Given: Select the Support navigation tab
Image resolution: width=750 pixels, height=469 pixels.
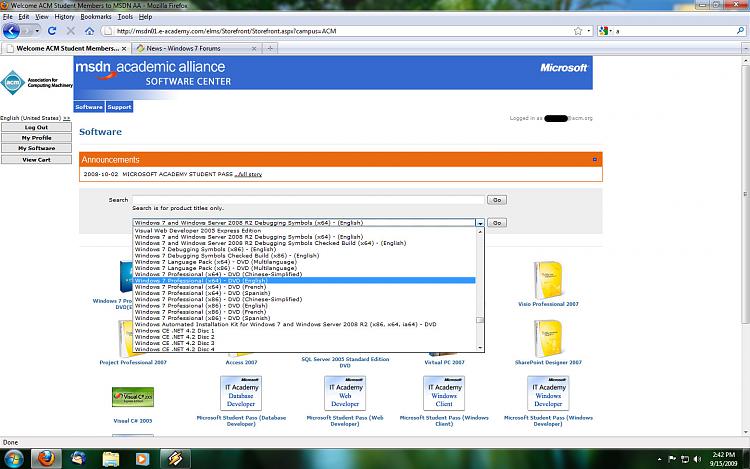Looking at the screenshot, I should 119,107.
